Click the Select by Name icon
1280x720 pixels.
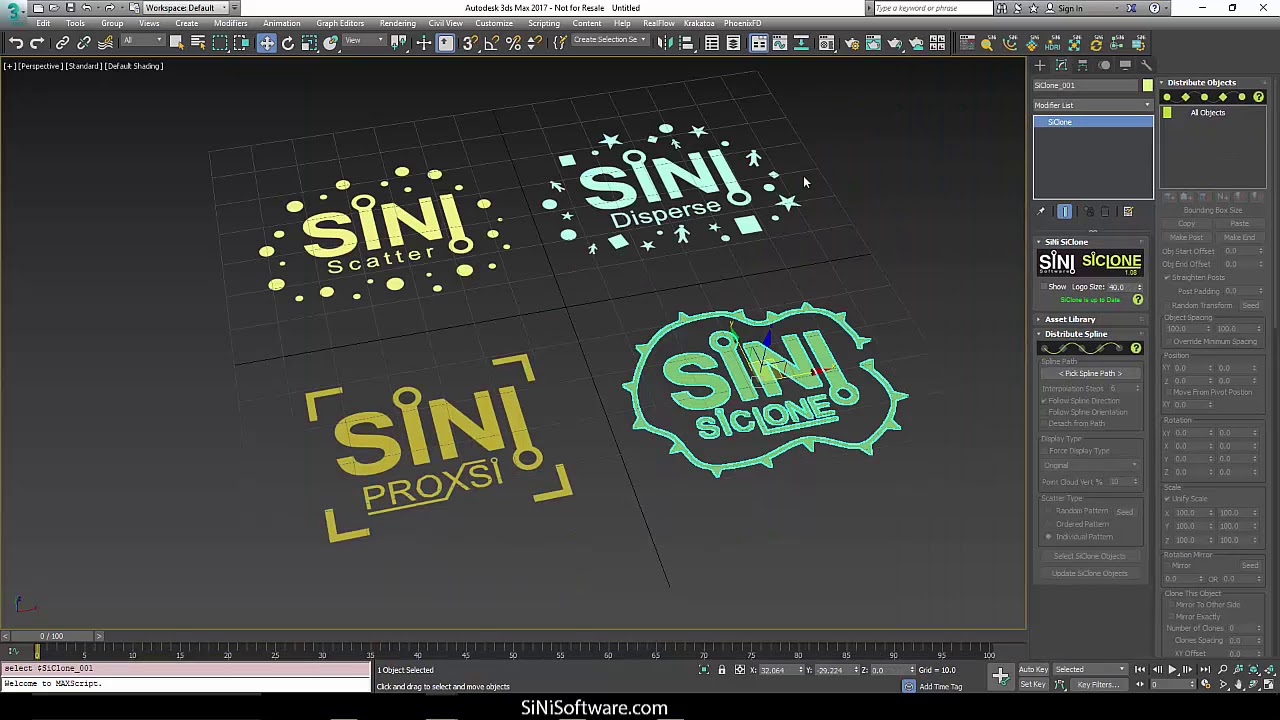click(x=198, y=43)
